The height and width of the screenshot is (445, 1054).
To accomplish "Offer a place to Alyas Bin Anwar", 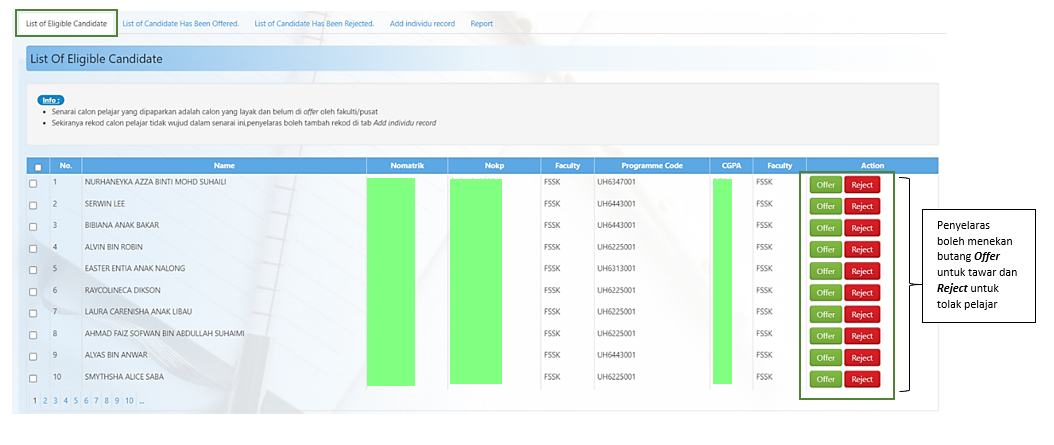I will point(825,357).
